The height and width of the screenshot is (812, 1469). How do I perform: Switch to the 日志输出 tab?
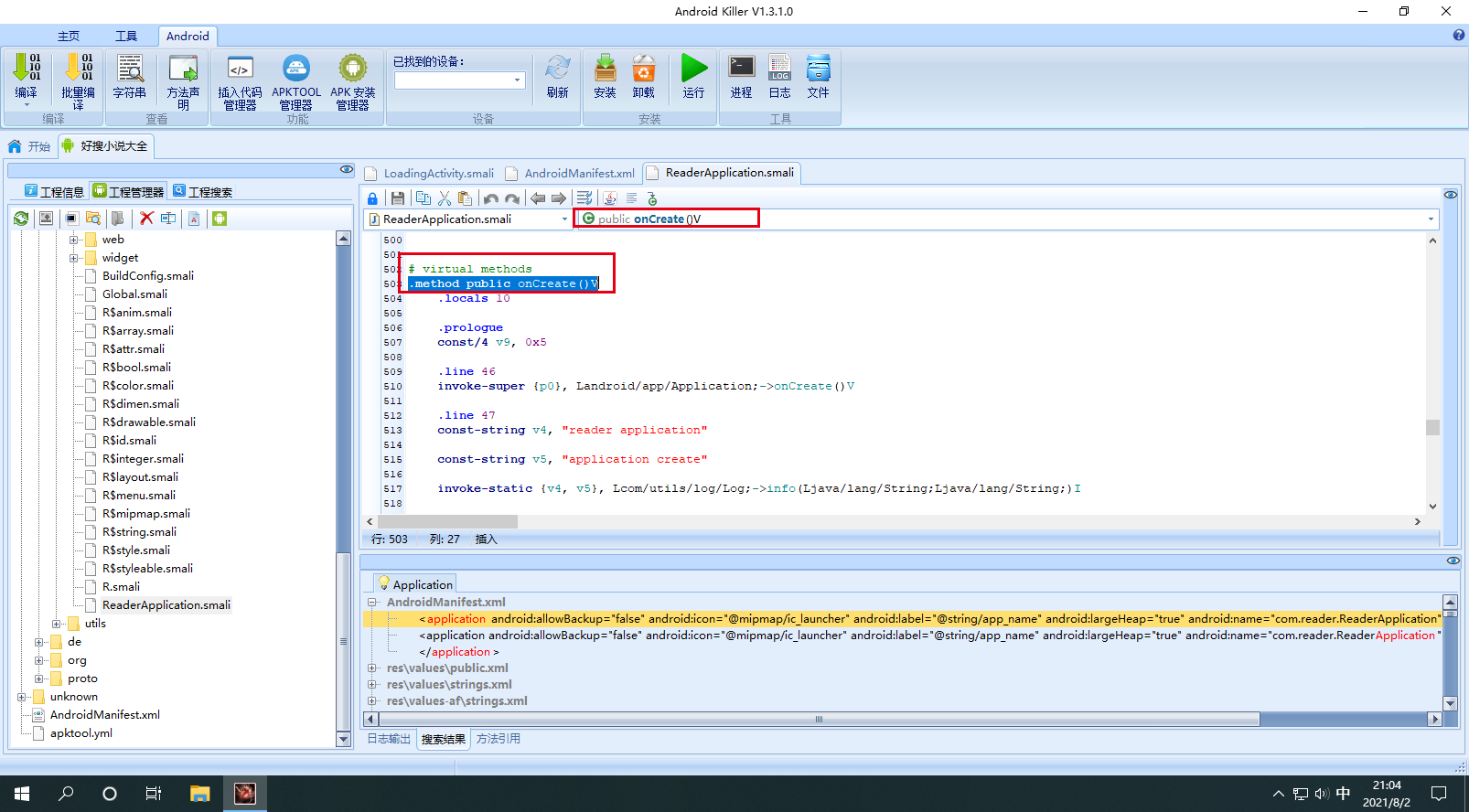click(389, 739)
